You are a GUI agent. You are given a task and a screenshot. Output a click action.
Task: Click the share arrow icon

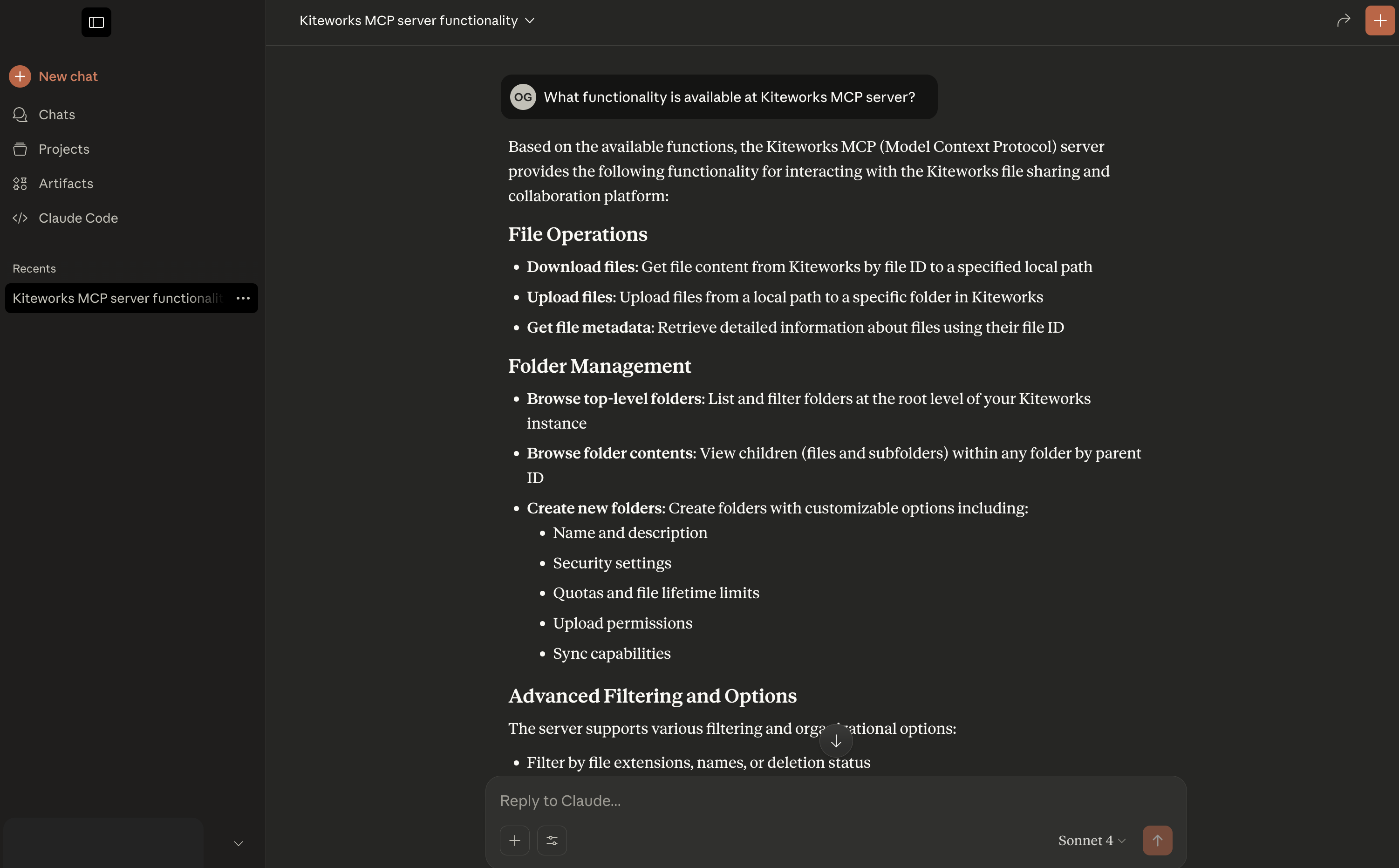[1344, 21]
